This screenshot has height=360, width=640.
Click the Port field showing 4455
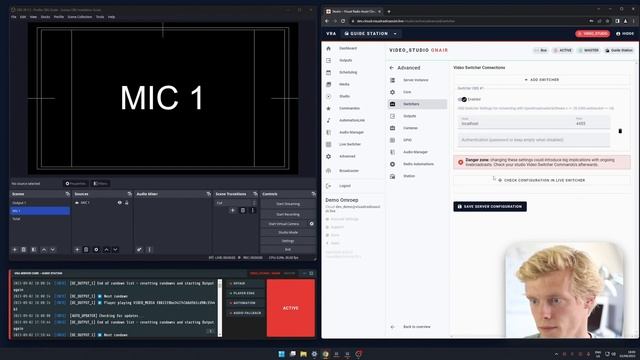pos(592,122)
